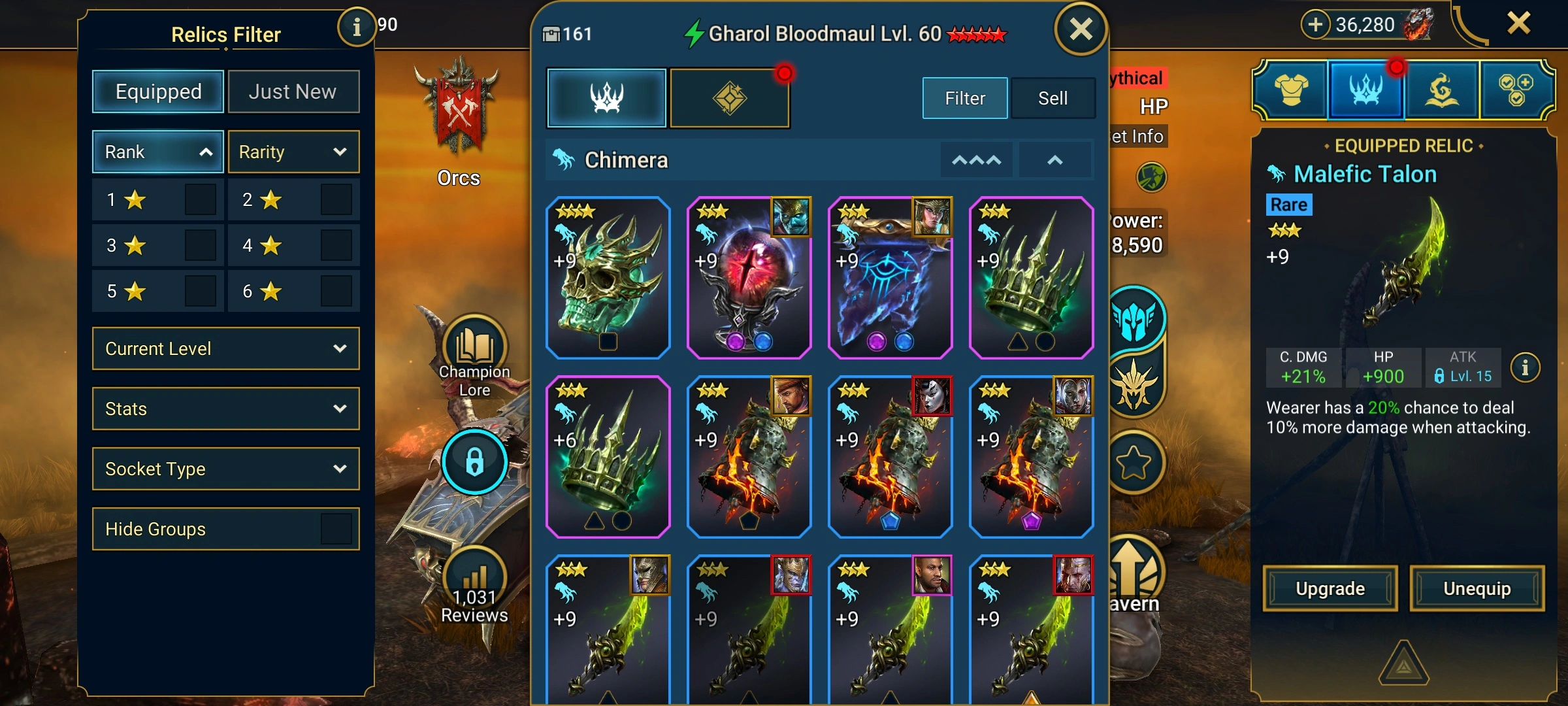The height and width of the screenshot is (706, 1568).
Task: Collapse the Chimera relic group
Action: tap(1055, 160)
